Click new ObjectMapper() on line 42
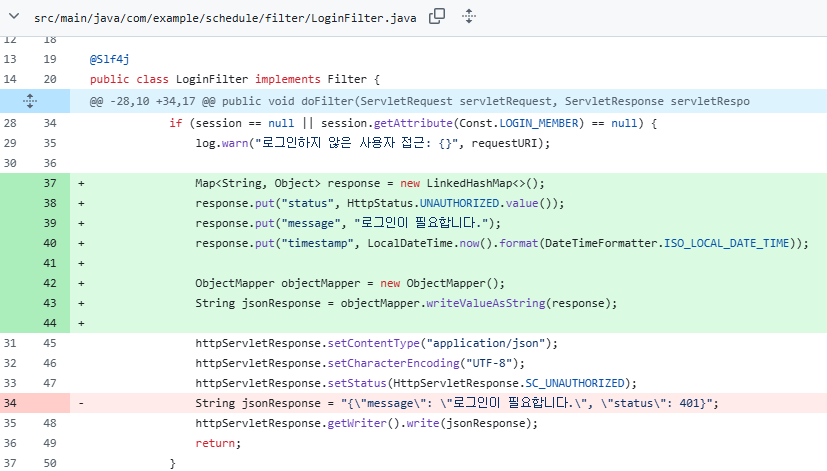This screenshot has width=827, height=471. click(x=442, y=284)
